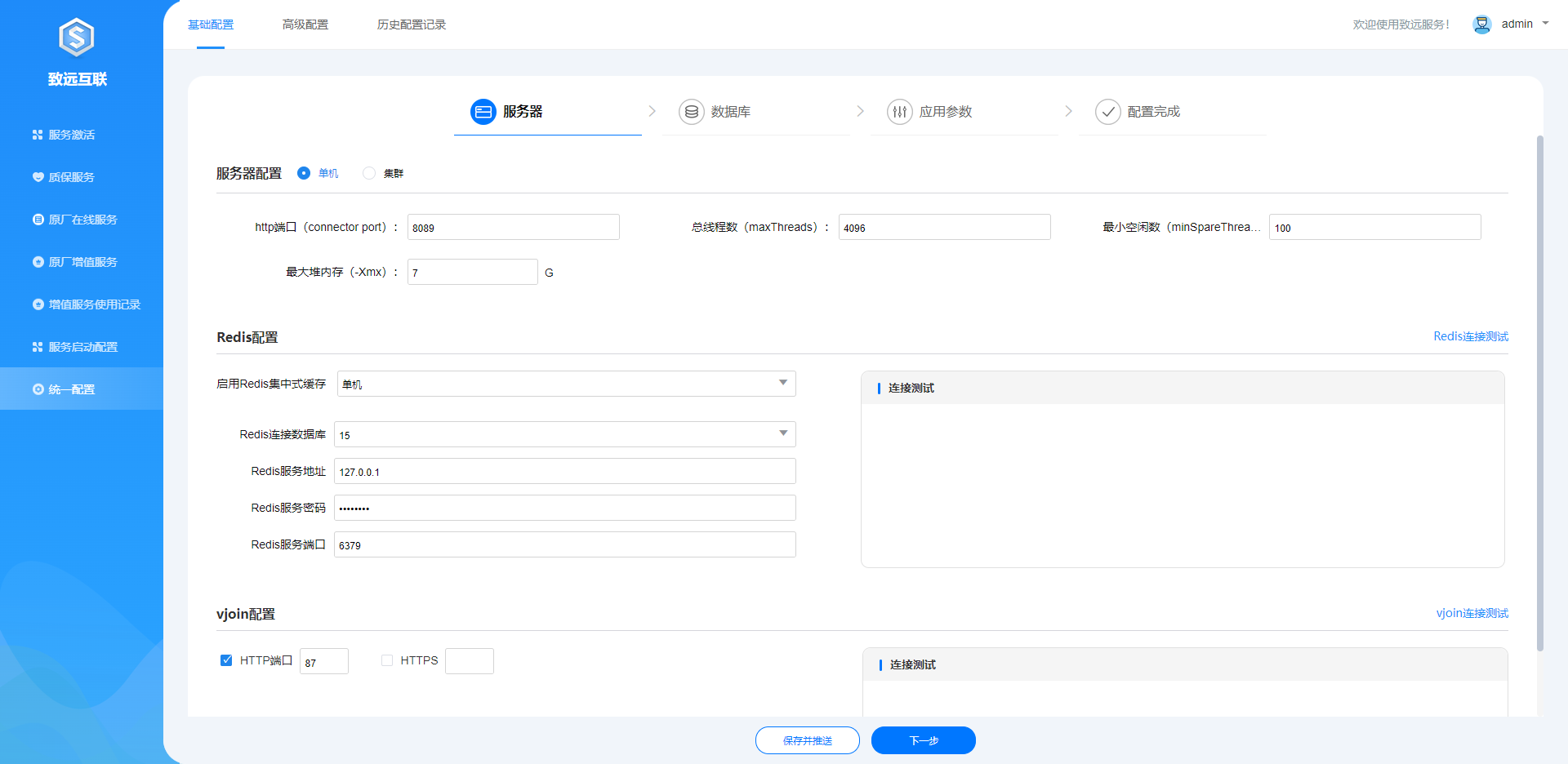Select the 数据库 step icon
Screen dimensions: 1568x764
691,112
